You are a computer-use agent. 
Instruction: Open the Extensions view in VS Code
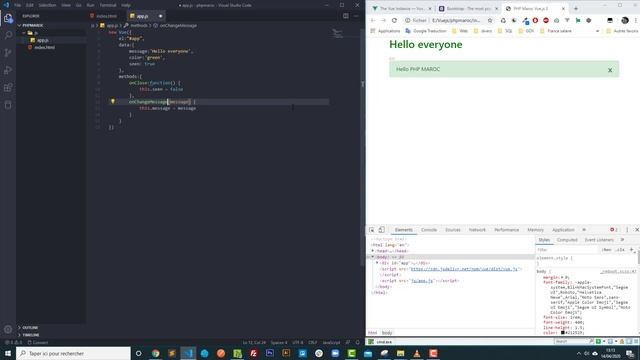pyautogui.click(x=8, y=87)
